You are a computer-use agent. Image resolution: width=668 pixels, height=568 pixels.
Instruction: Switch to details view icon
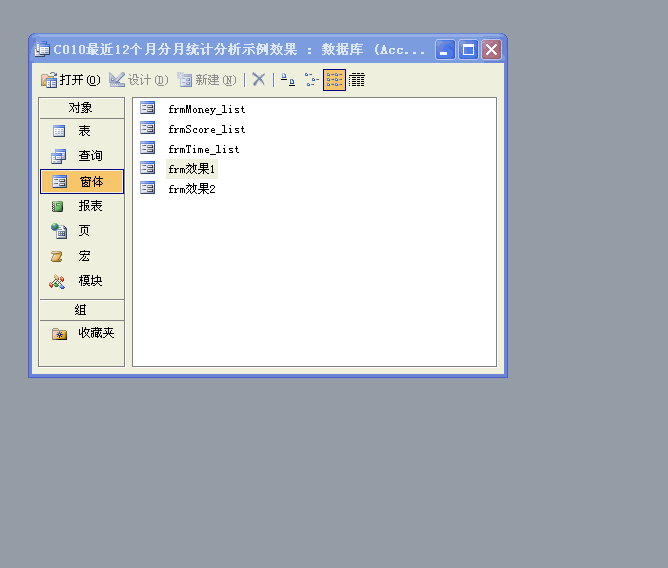click(357, 80)
